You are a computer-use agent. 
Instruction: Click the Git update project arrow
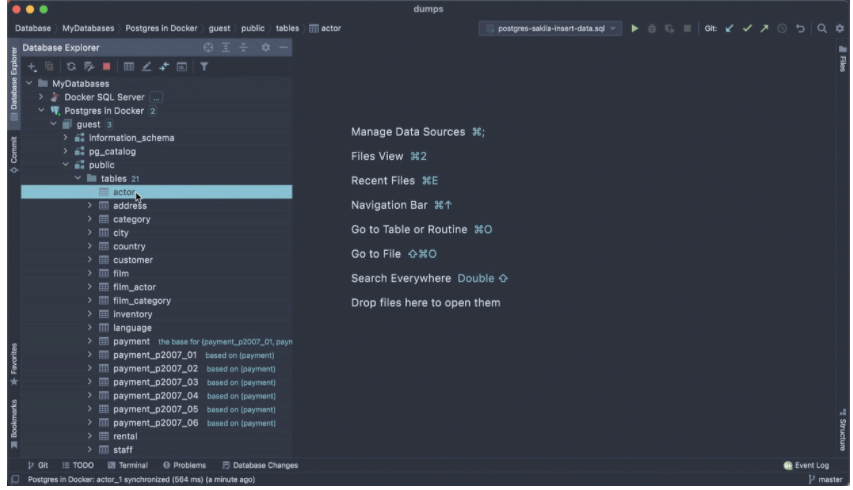pos(729,28)
